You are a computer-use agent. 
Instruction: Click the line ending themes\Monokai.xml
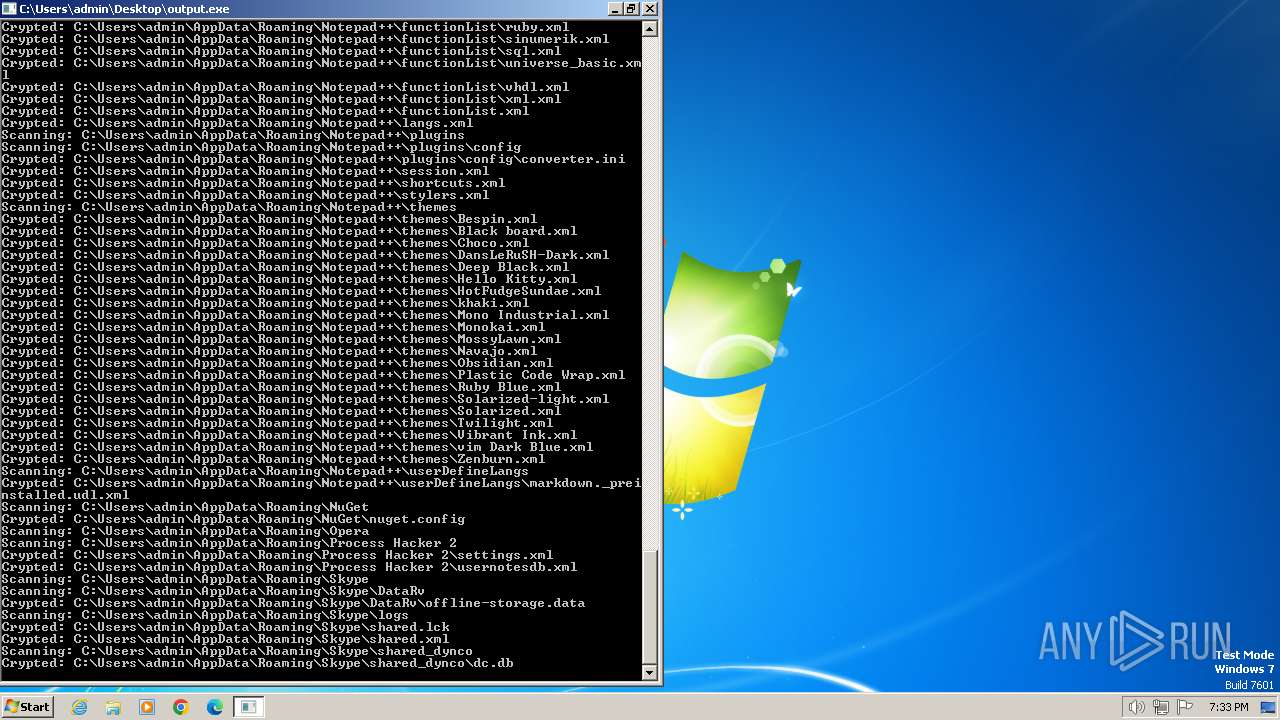tap(273, 327)
